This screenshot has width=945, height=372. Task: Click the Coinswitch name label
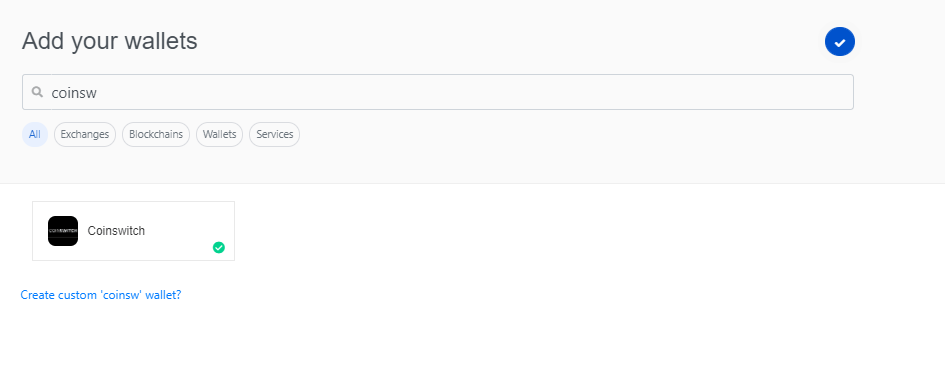(116, 231)
